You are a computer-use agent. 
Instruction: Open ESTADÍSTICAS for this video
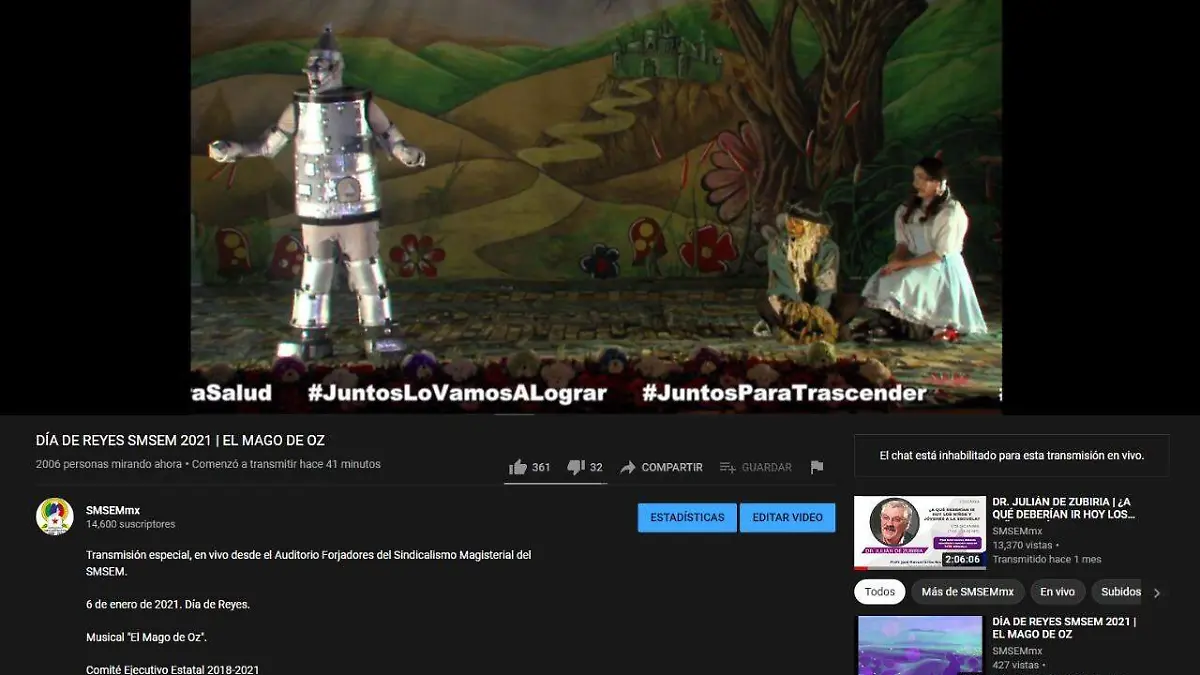click(687, 517)
